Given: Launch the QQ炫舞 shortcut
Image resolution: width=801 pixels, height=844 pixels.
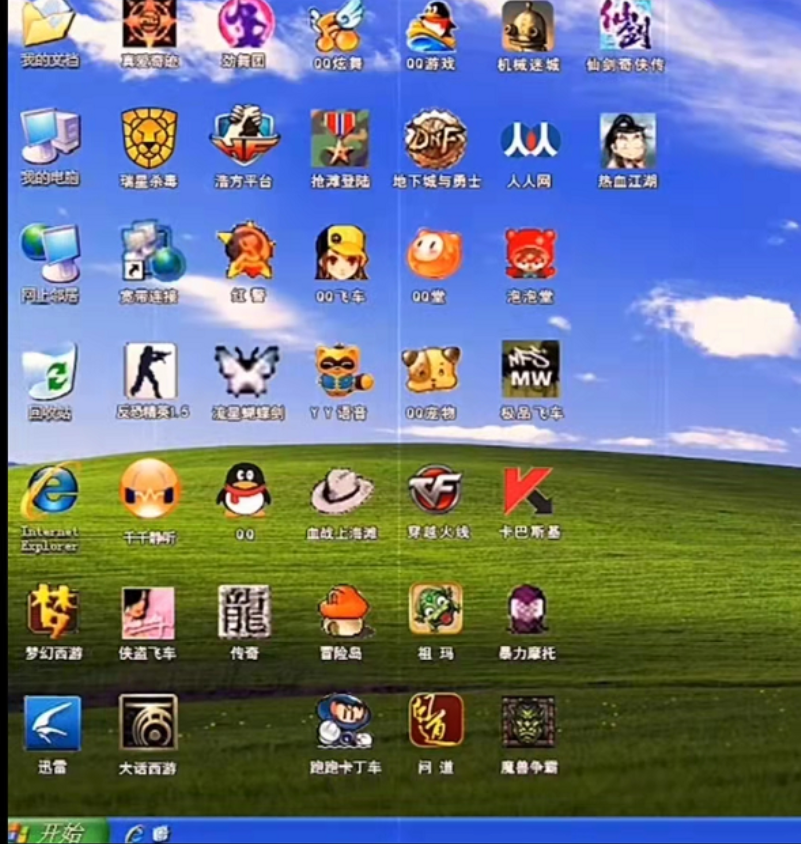Looking at the screenshot, I should 338,24.
